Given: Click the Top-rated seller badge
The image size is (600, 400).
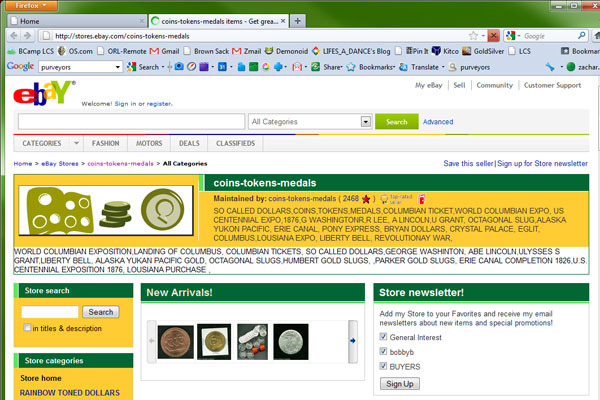Looking at the screenshot, I should click(x=396, y=199).
